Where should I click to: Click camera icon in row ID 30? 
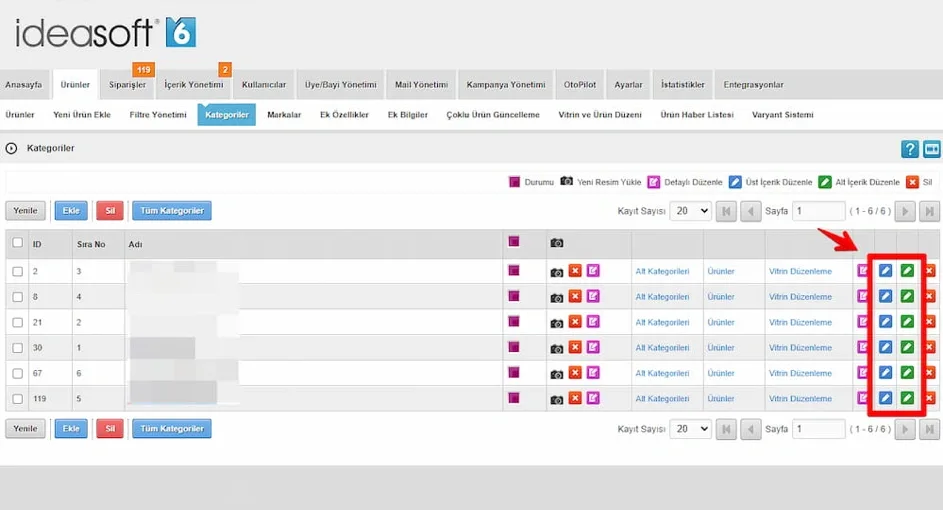pos(557,348)
